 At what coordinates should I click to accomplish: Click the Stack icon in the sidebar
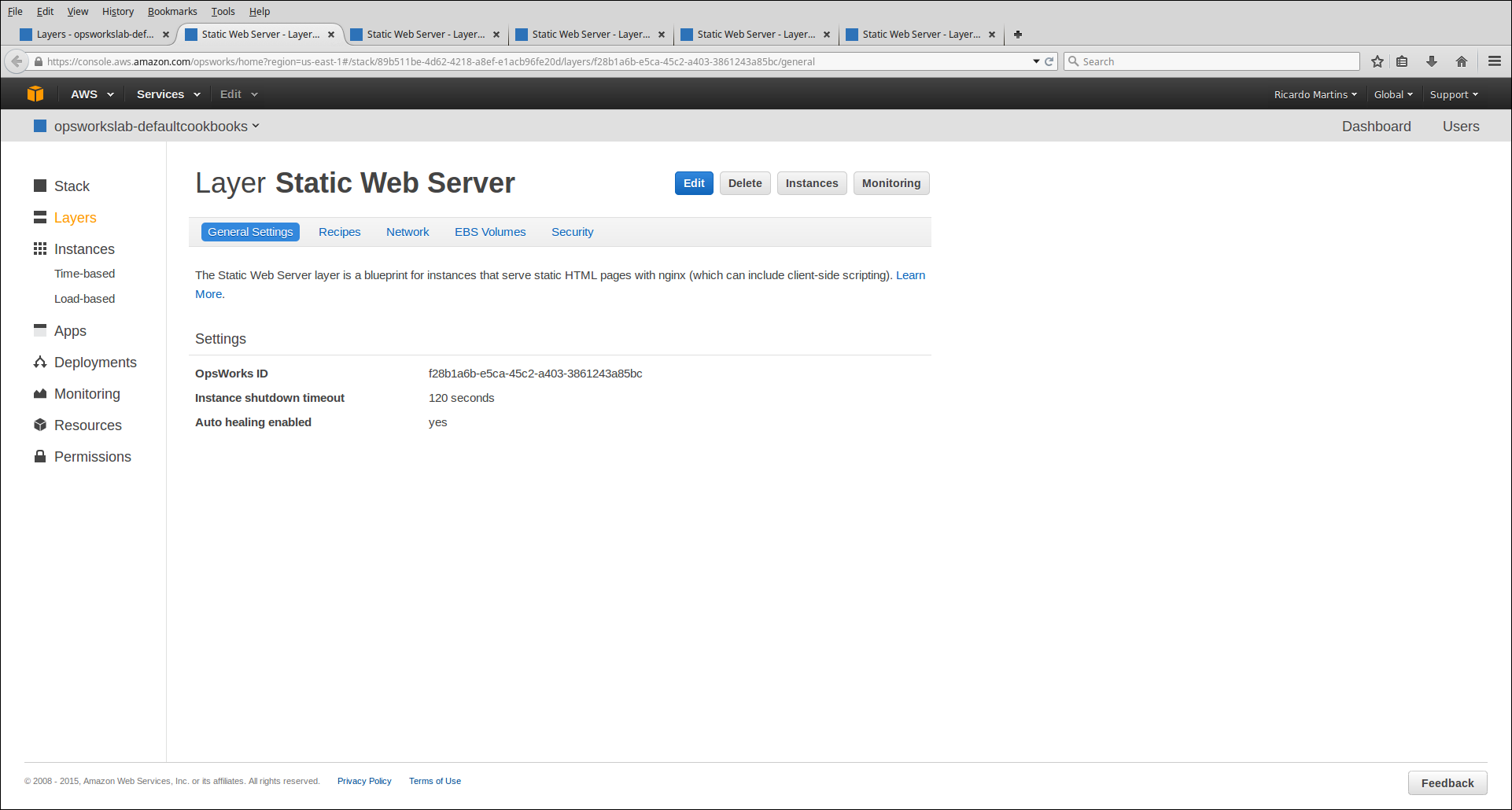40,186
